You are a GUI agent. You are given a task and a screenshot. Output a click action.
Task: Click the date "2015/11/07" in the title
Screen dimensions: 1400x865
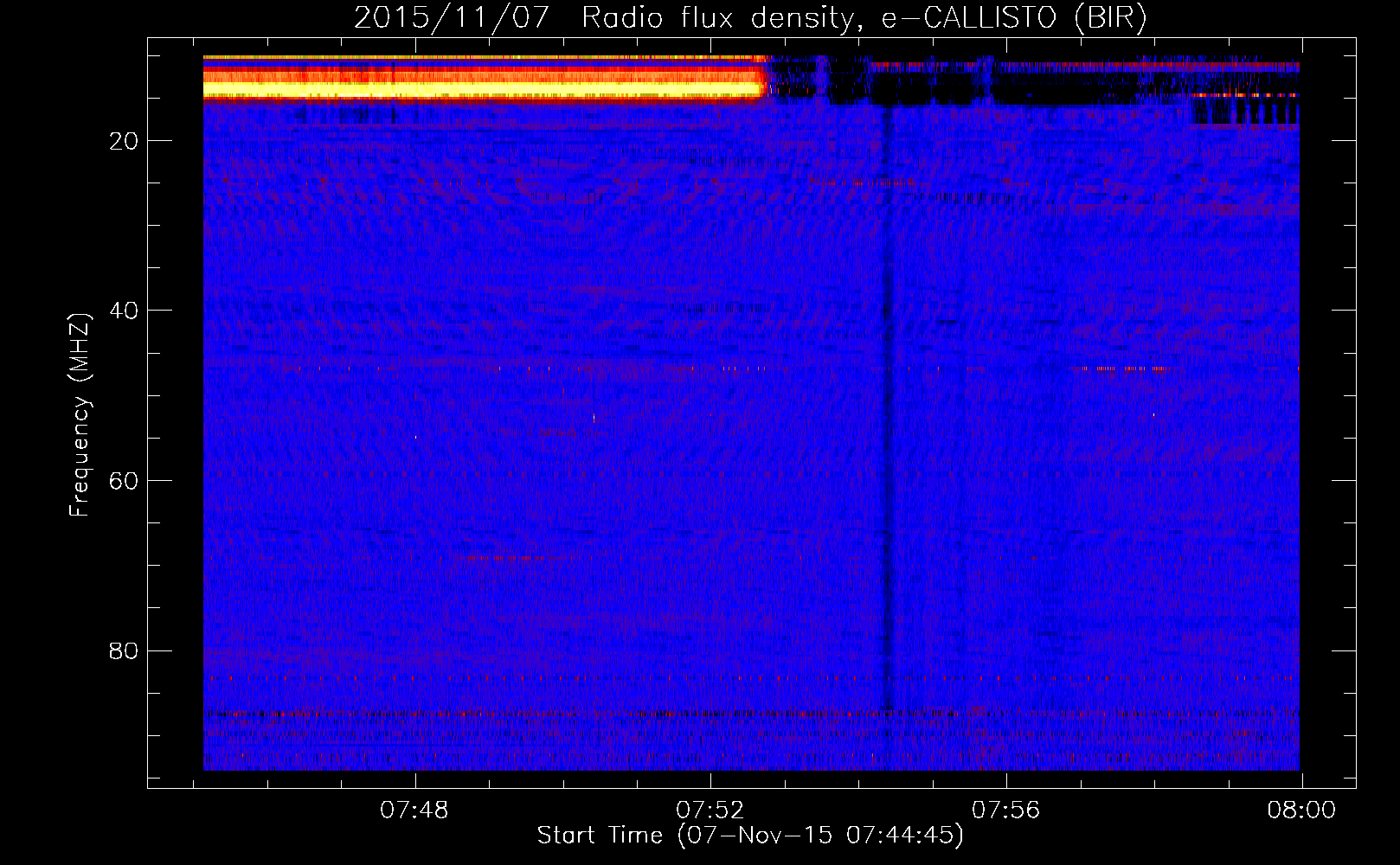pos(452,18)
